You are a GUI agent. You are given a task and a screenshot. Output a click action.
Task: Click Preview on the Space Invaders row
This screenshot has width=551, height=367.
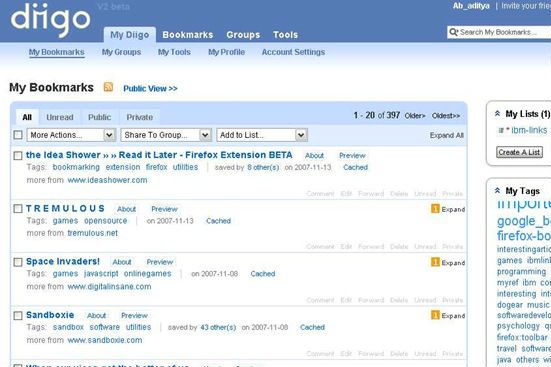[160, 262]
